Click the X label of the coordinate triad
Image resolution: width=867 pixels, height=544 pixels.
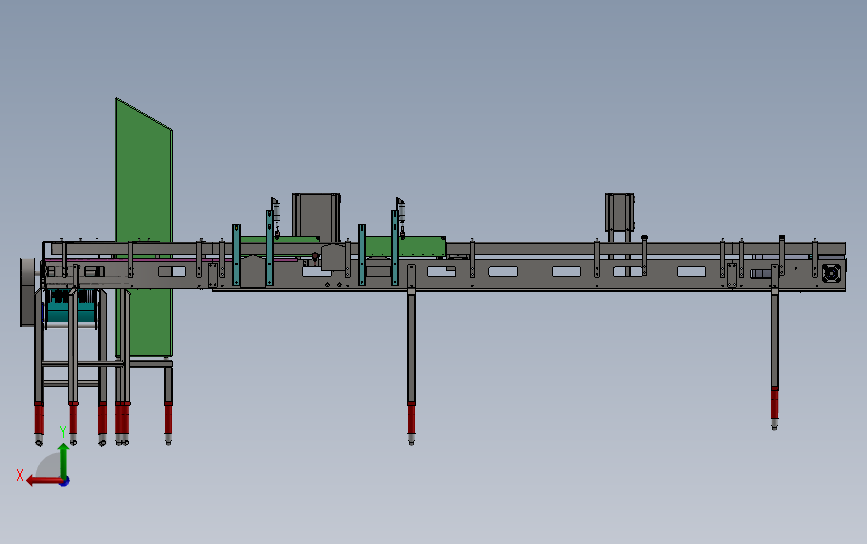click(20, 475)
